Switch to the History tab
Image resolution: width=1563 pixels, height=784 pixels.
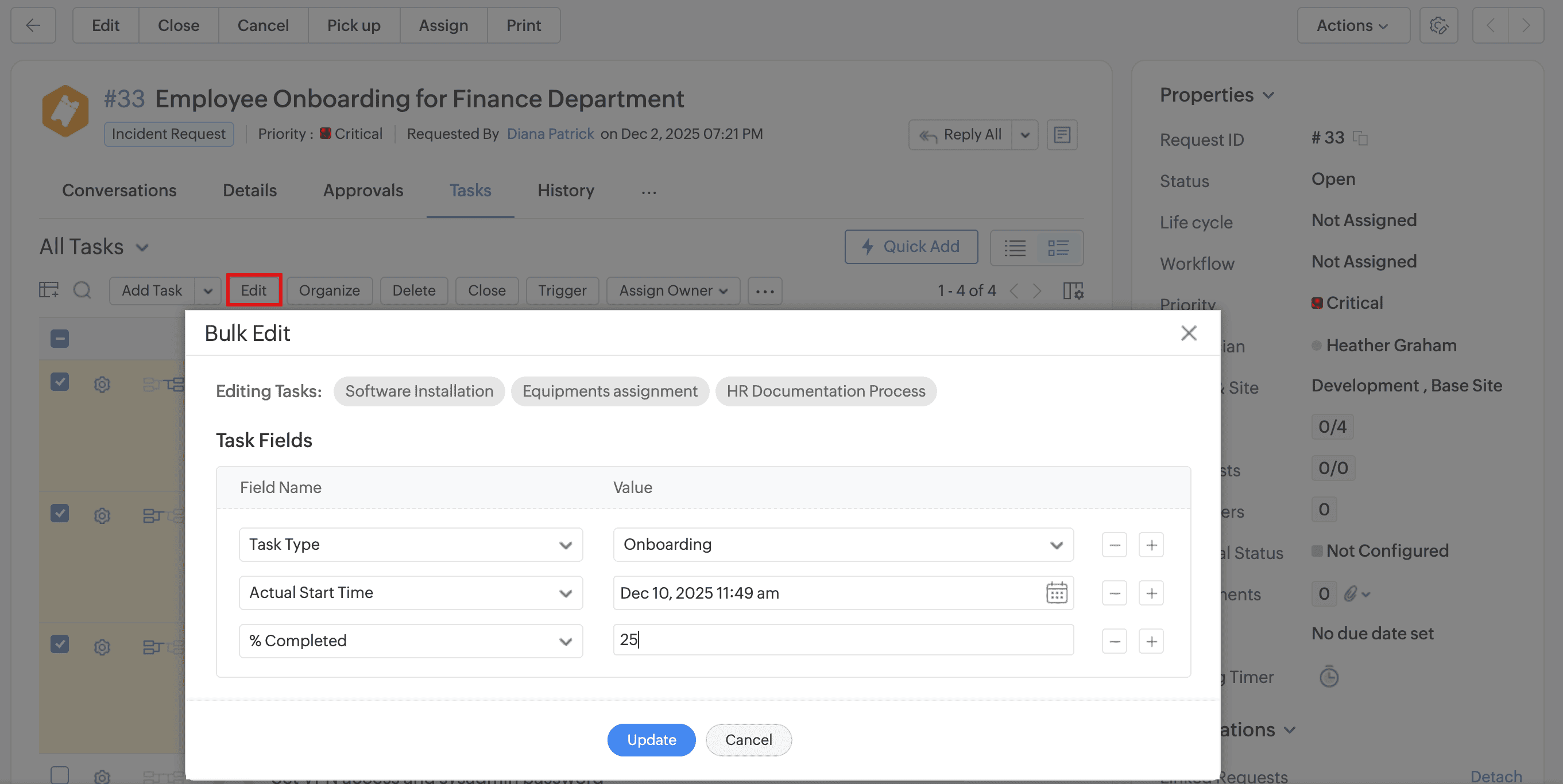(x=566, y=191)
